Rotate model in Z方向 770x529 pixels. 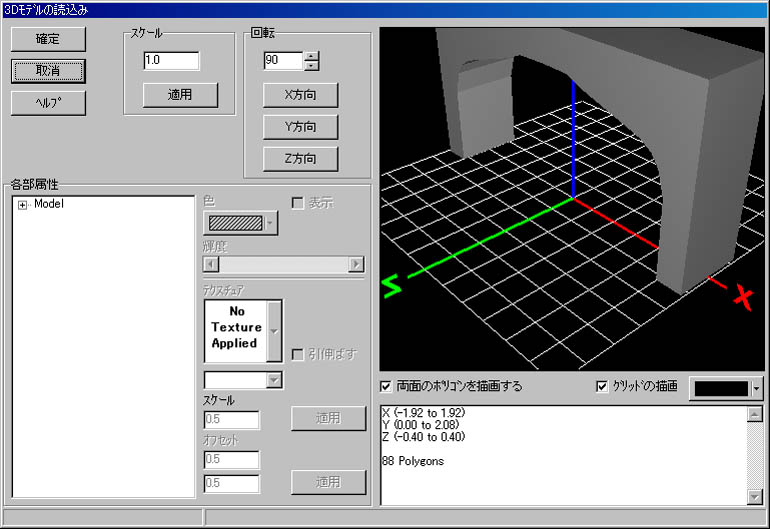click(x=301, y=159)
